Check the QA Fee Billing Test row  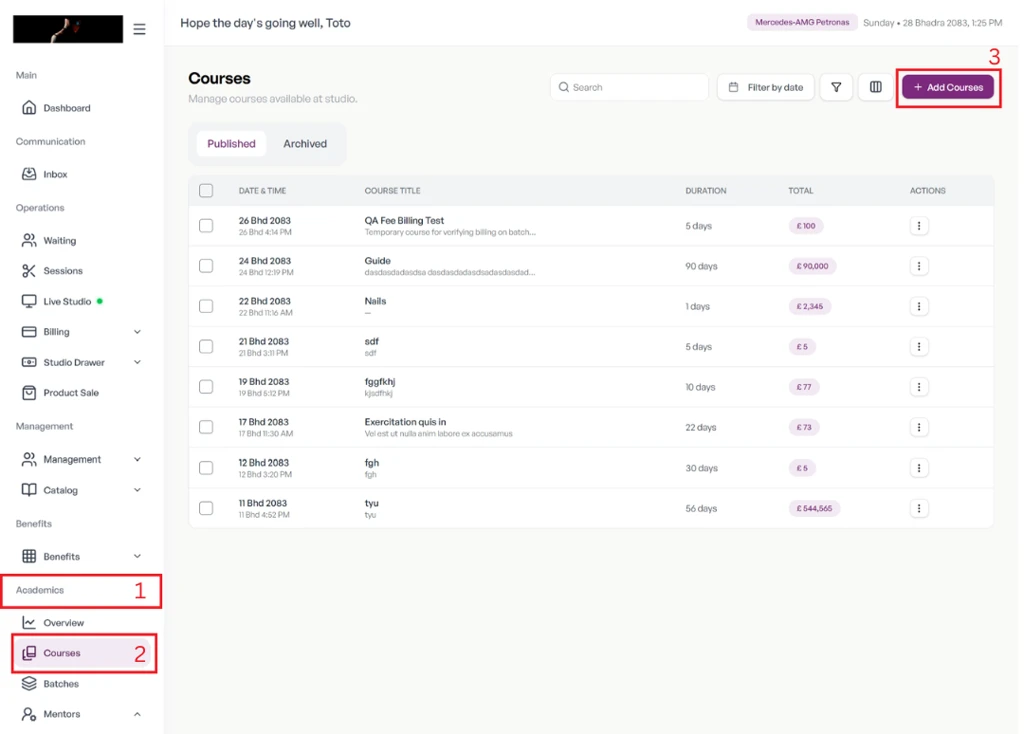click(206, 226)
